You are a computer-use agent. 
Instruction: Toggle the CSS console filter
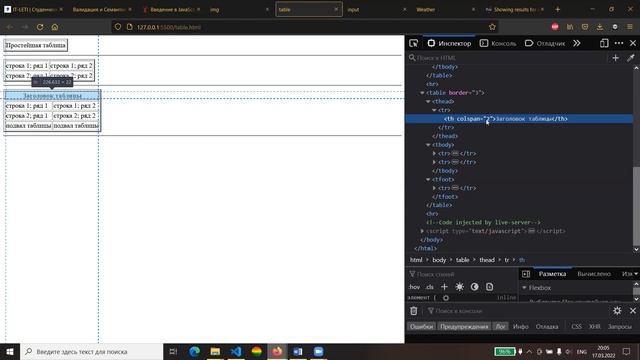tap(576, 327)
